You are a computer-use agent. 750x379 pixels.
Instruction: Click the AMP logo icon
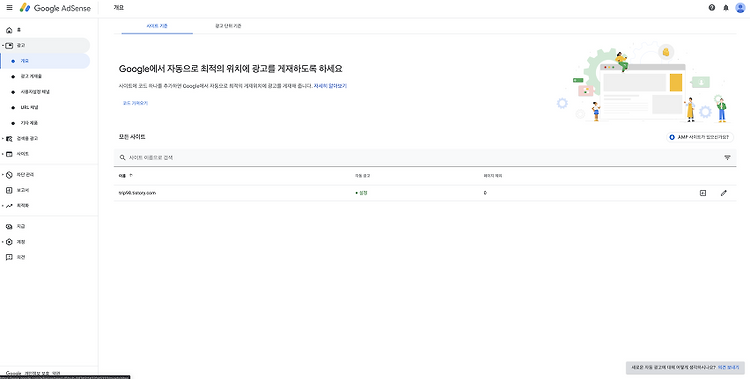click(672, 137)
